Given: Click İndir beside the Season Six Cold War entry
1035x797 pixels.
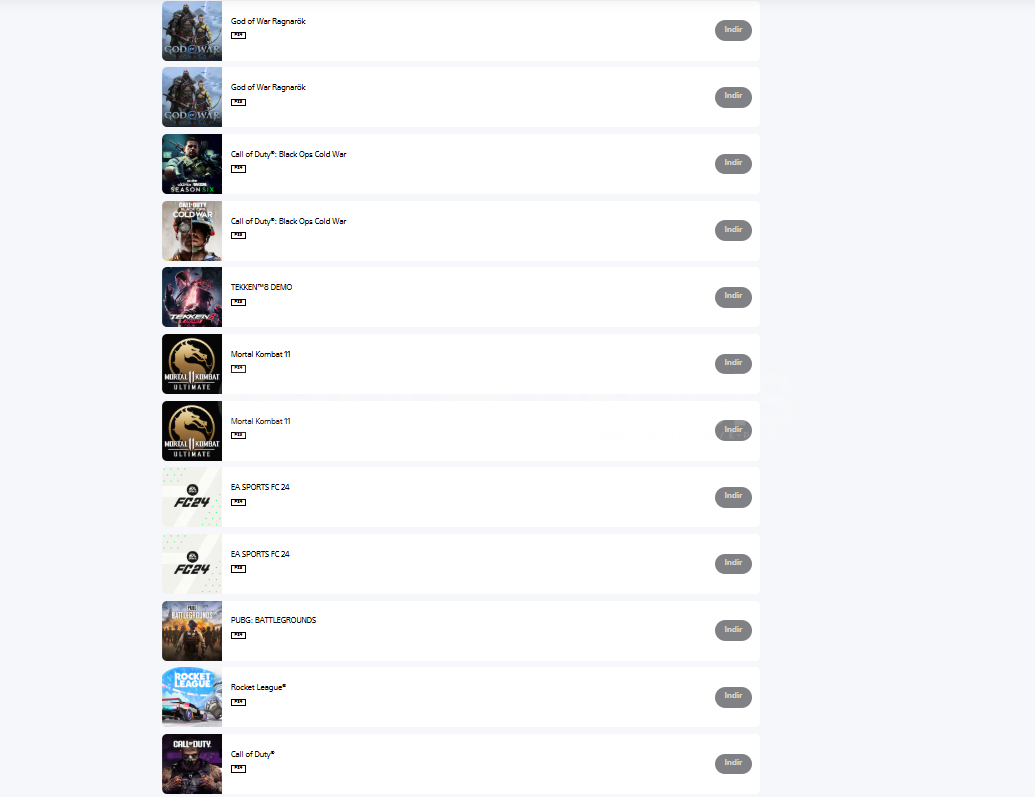Looking at the screenshot, I should click(733, 163).
